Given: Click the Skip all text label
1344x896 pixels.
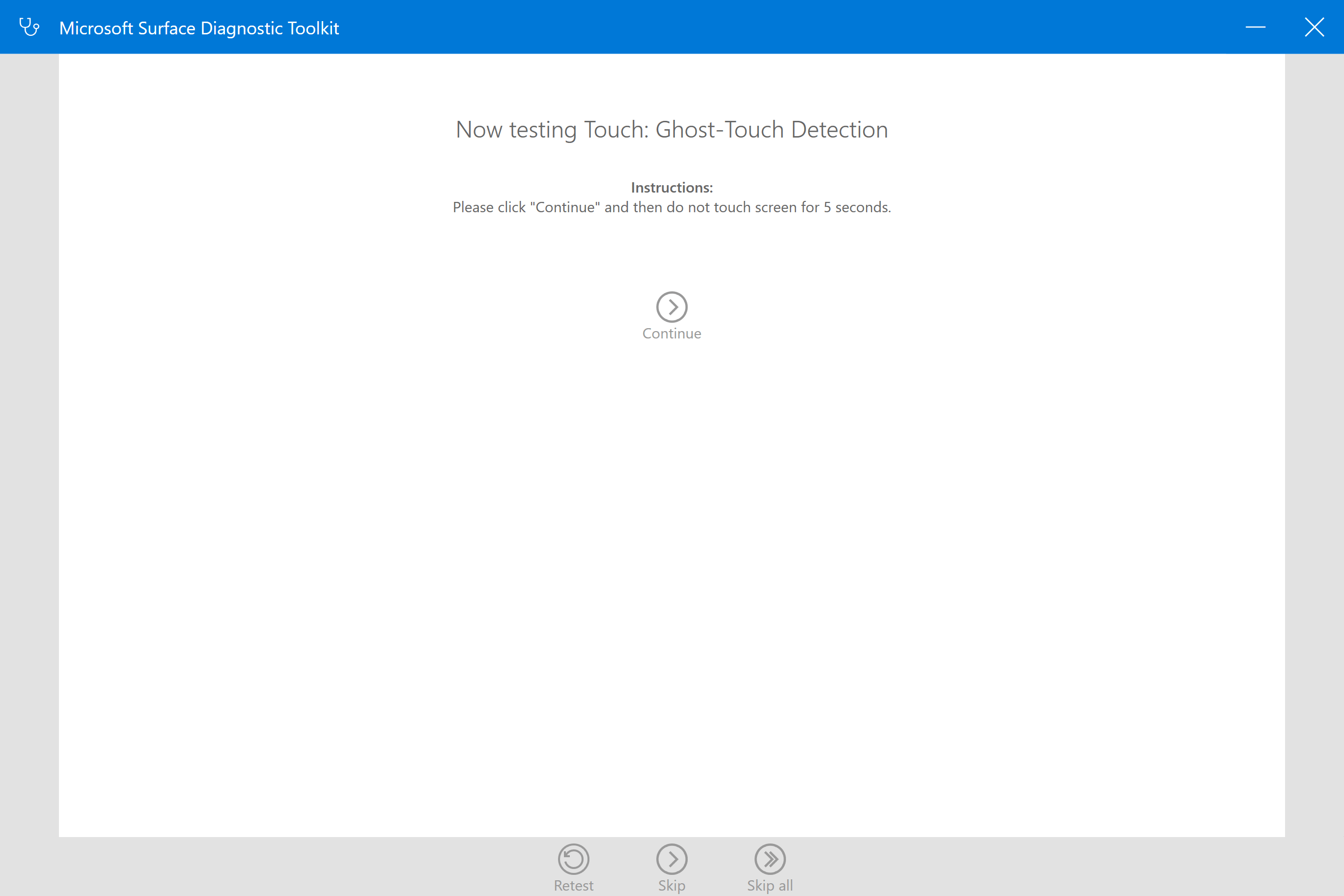Looking at the screenshot, I should (x=770, y=885).
